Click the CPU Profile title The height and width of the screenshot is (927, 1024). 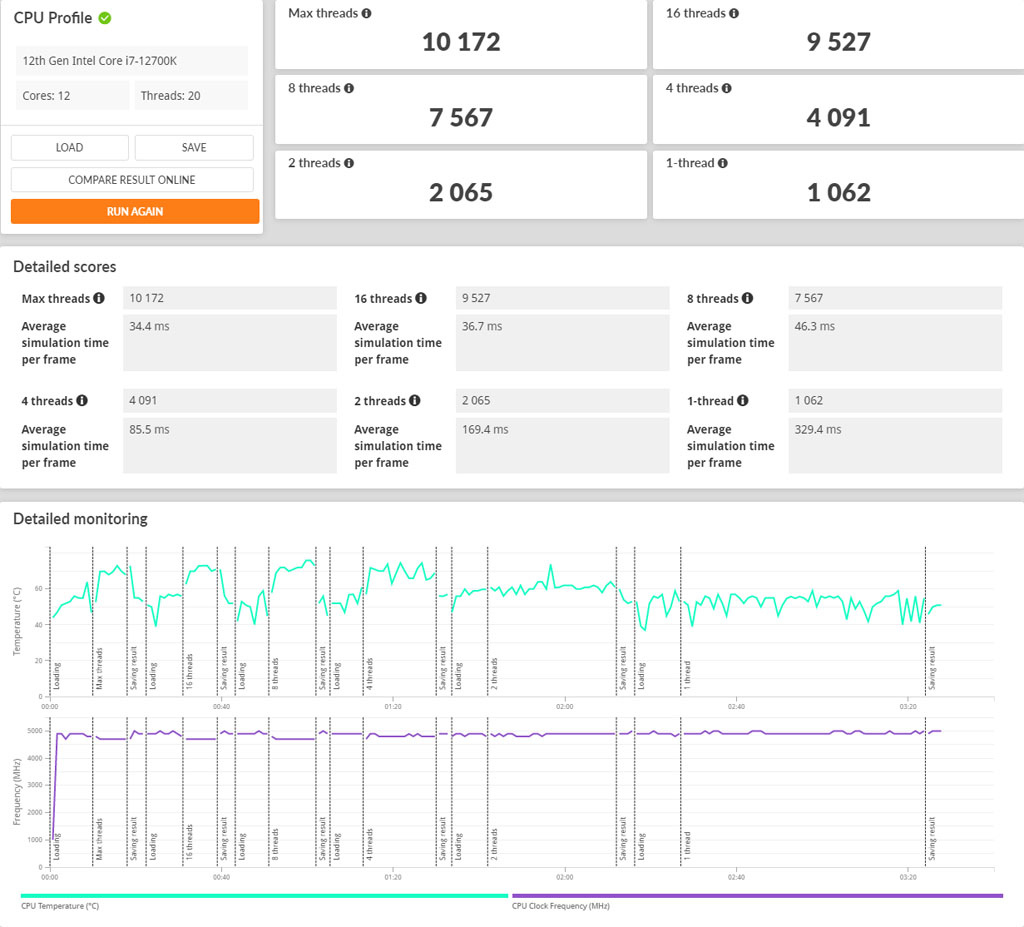tap(53, 18)
